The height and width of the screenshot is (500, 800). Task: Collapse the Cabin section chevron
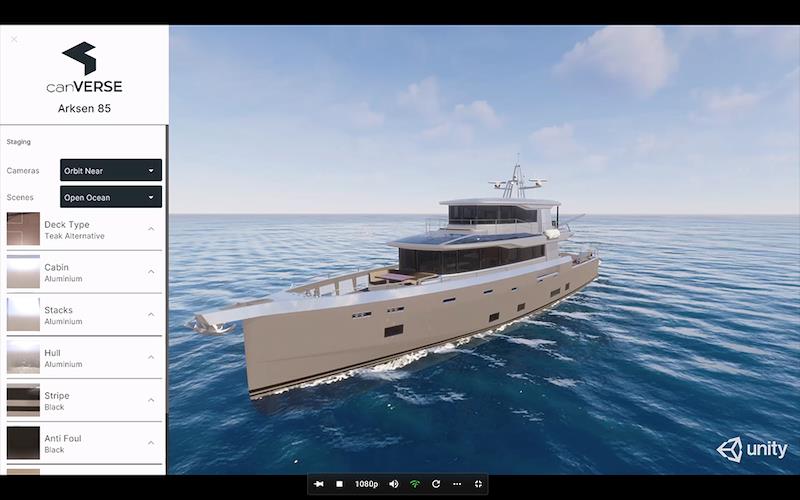click(x=151, y=272)
